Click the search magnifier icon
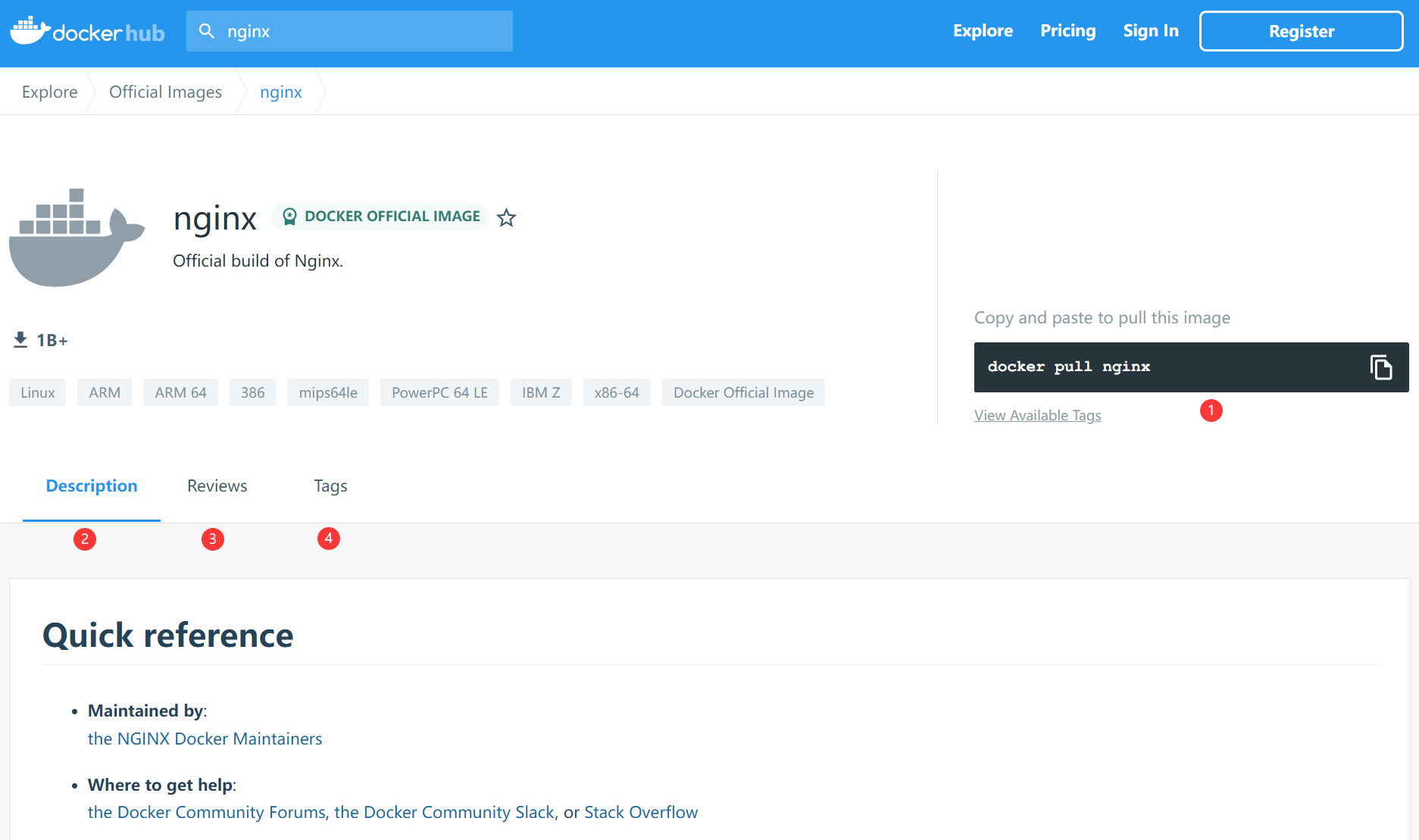Screen dimensions: 1419x840 pos(206,31)
